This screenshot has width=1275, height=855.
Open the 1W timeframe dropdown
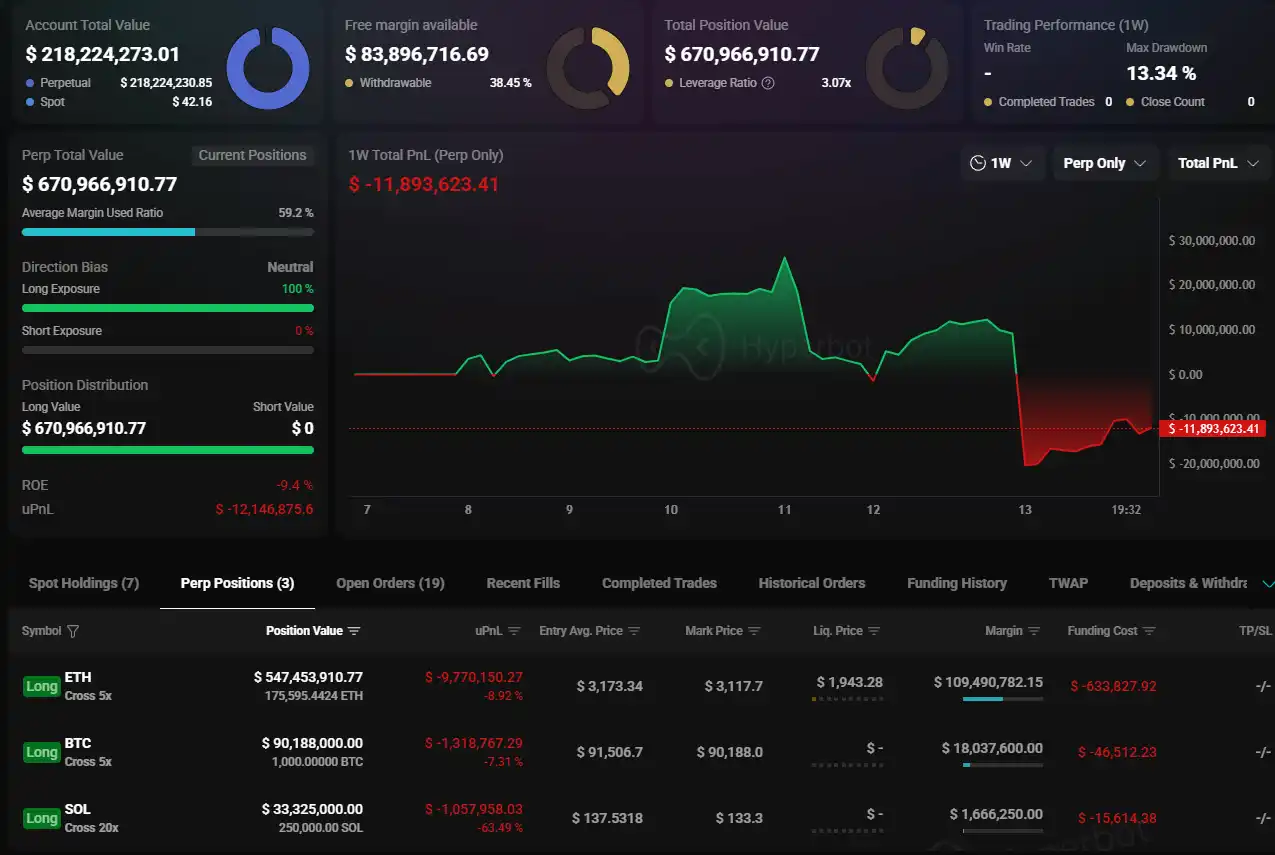pyautogui.click(x=1003, y=162)
